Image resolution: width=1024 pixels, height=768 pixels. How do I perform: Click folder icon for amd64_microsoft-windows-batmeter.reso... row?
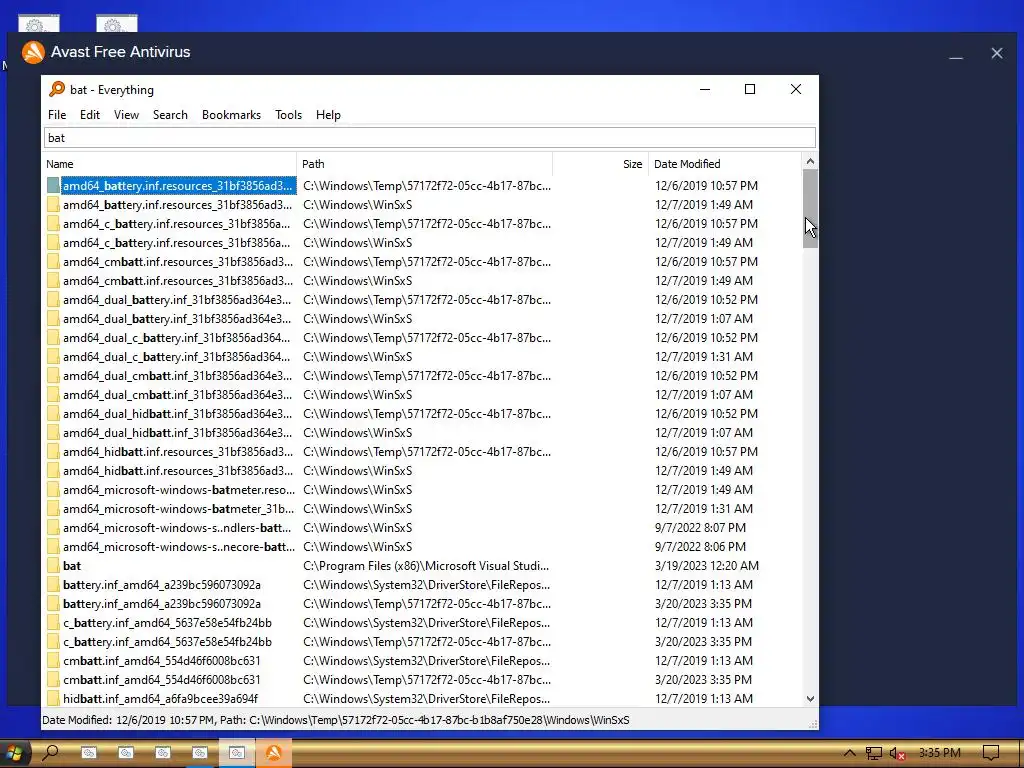point(53,490)
